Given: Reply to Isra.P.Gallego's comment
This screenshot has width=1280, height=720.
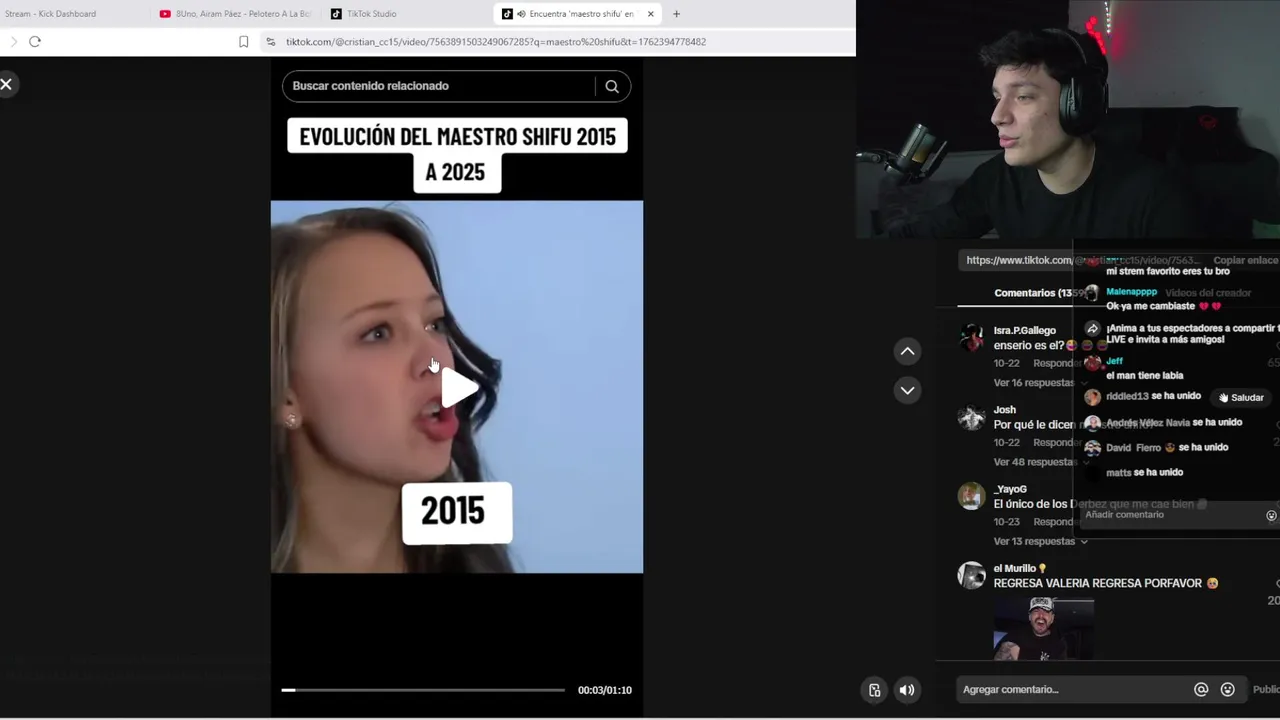Looking at the screenshot, I should click(x=1055, y=363).
